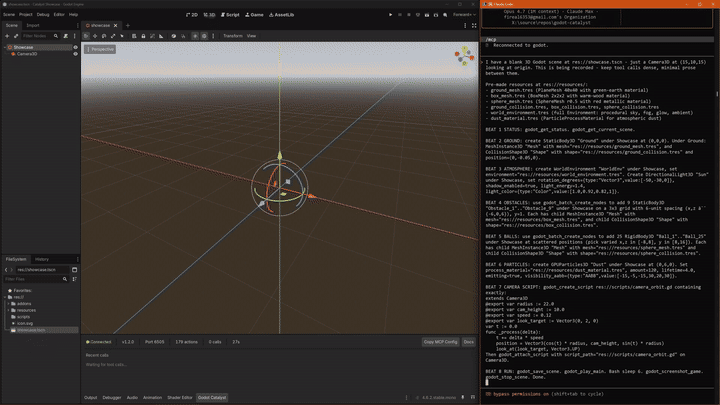The image size is (720, 405).
Task: Toggle preview sunlight button
Action: coord(195,36)
